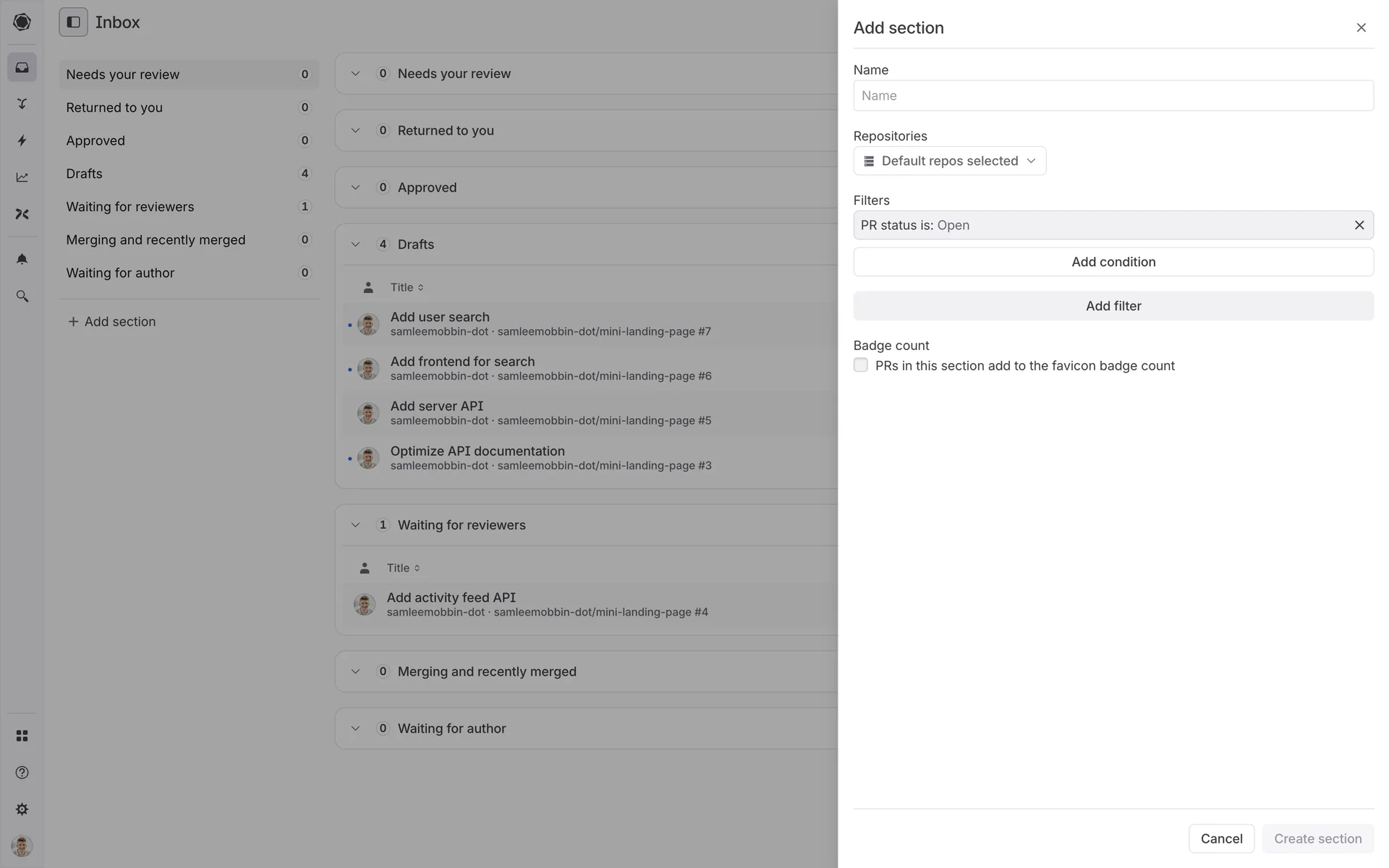Image resolution: width=1389 pixels, height=868 pixels.
Task: Remove the PR status Open filter
Action: [1359, 225]
